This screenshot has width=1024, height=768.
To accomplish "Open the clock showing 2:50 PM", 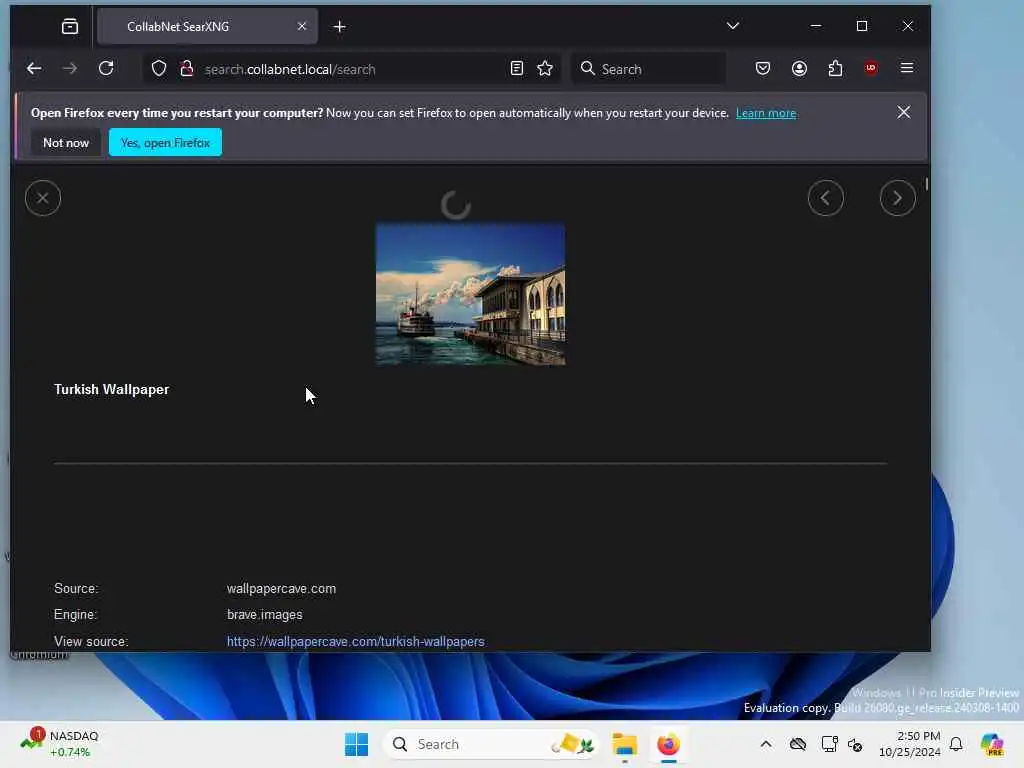I will 910,744.
